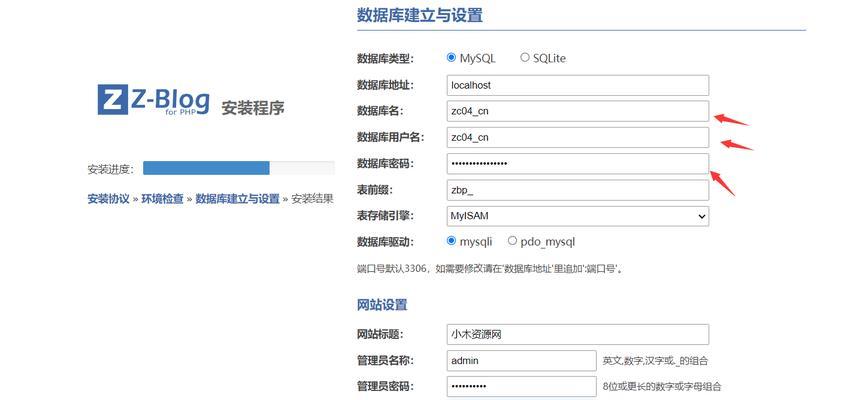This screenshot has height=400, width=847.
Task: Choose the mysqli database driver
Action: pos(452,241)
